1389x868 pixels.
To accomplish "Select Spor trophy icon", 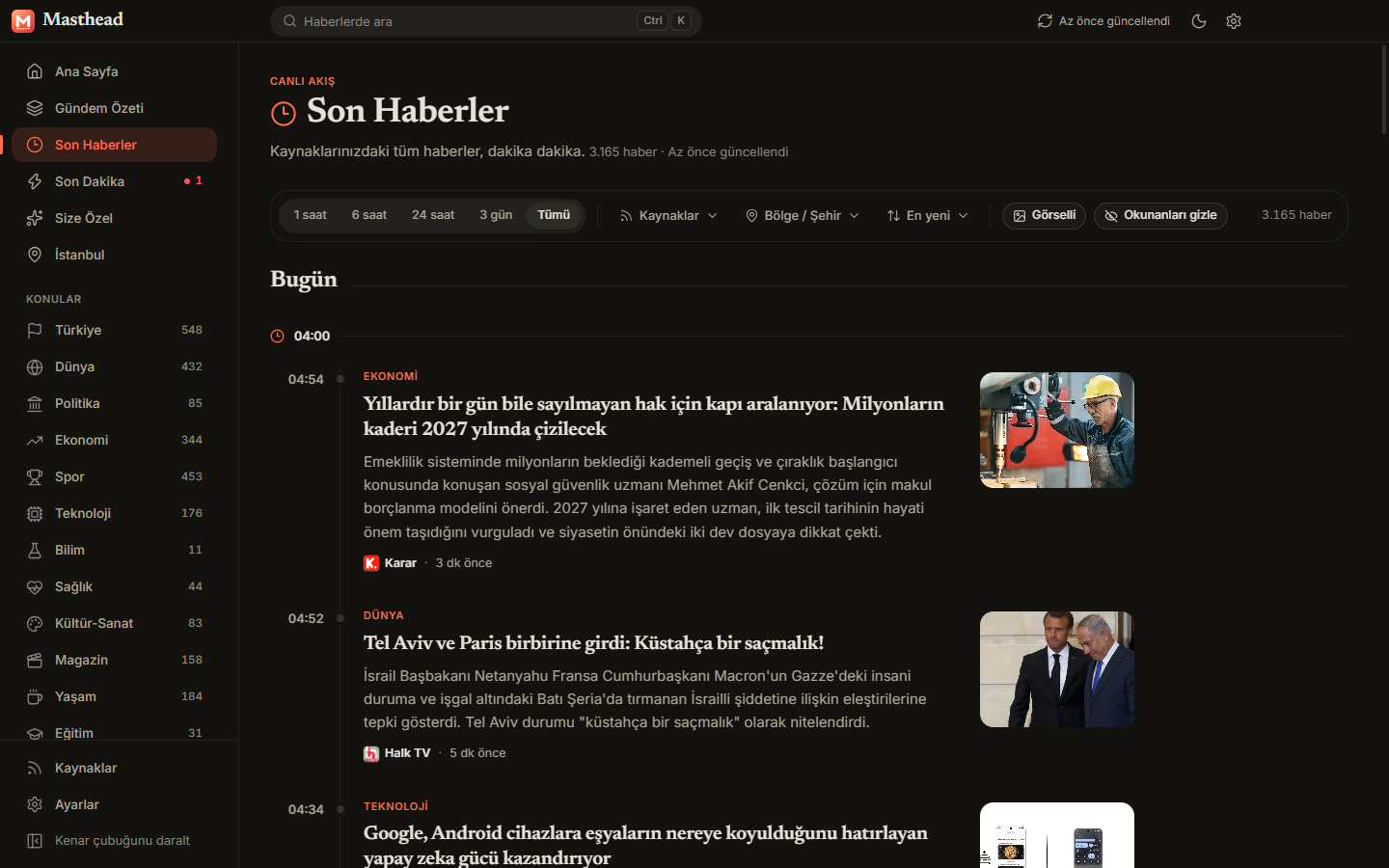I will (35, 476).
